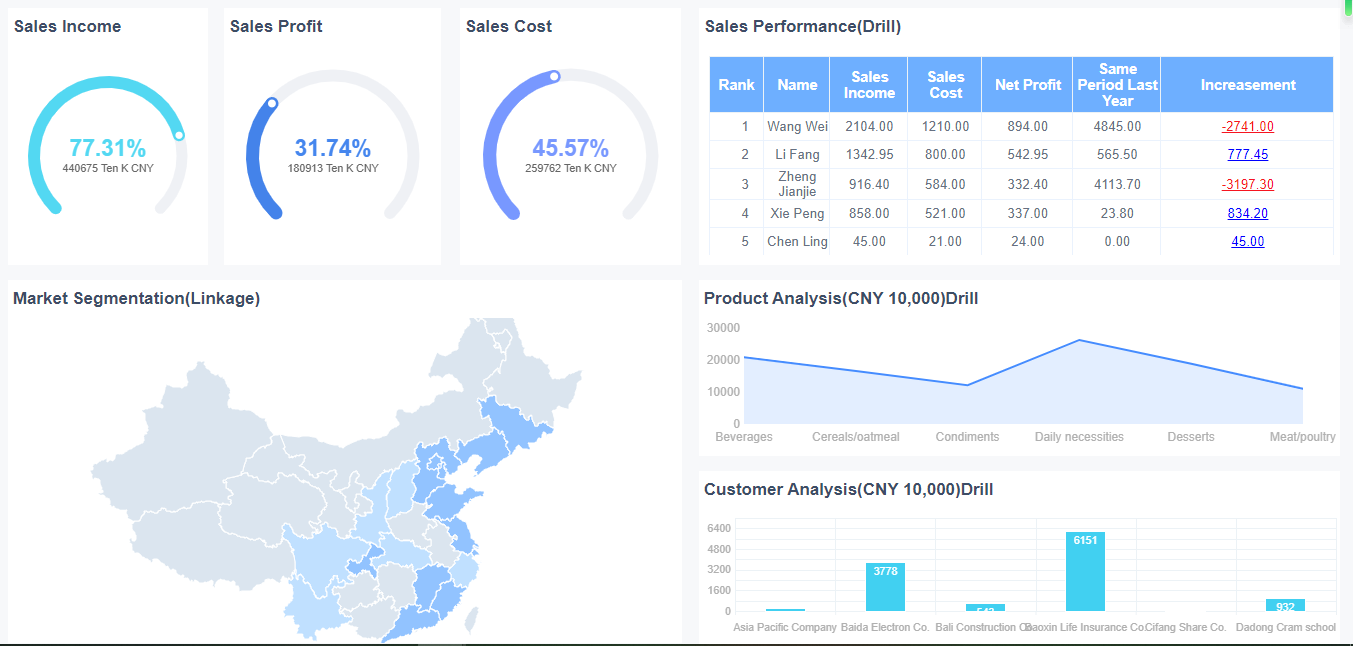Image resolution: width=1353 pixels, height=646 pixels.
Task: Click the 1342.95 sales income cell
Action: (x=869, y=154)
